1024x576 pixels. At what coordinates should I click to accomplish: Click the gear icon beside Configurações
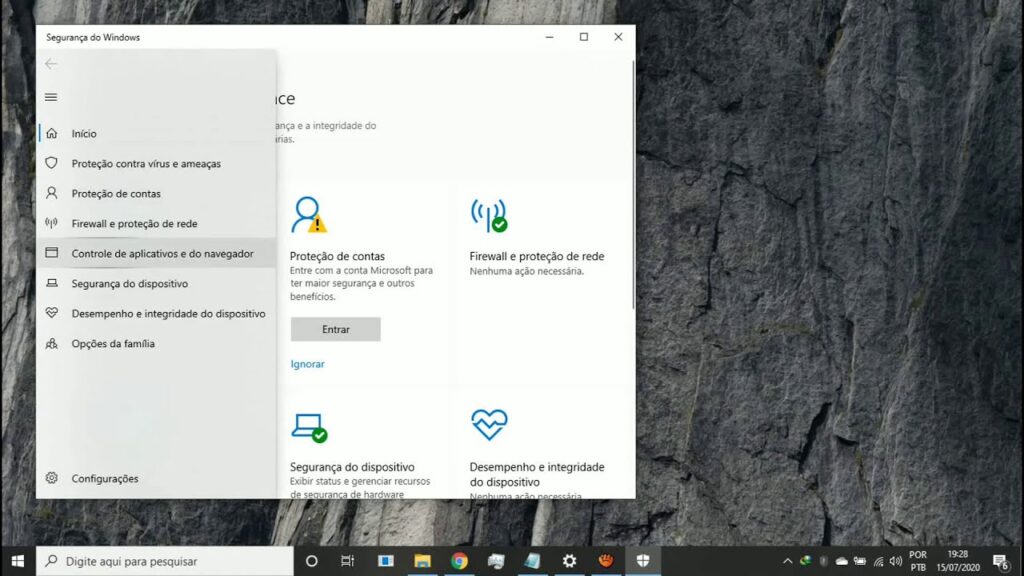pos(52,478)
